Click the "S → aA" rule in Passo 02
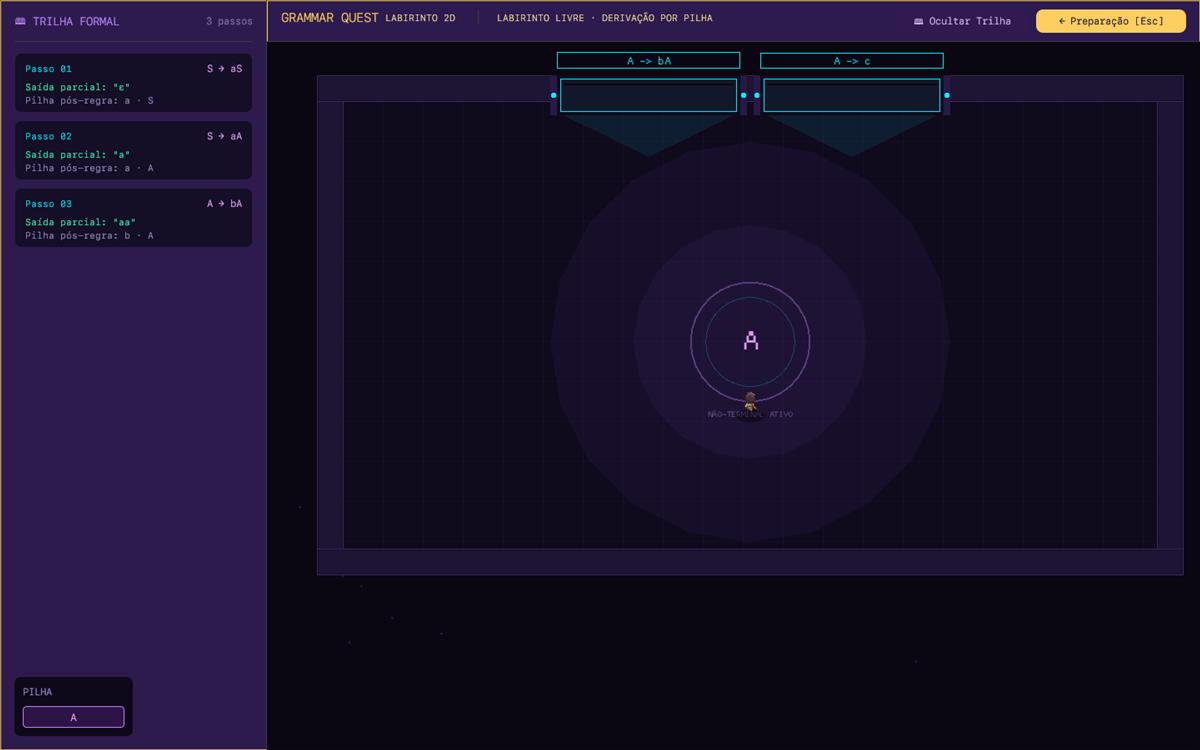Viewport: 1200px width, 750px height. pyautogui.click(x=225, y=136)
